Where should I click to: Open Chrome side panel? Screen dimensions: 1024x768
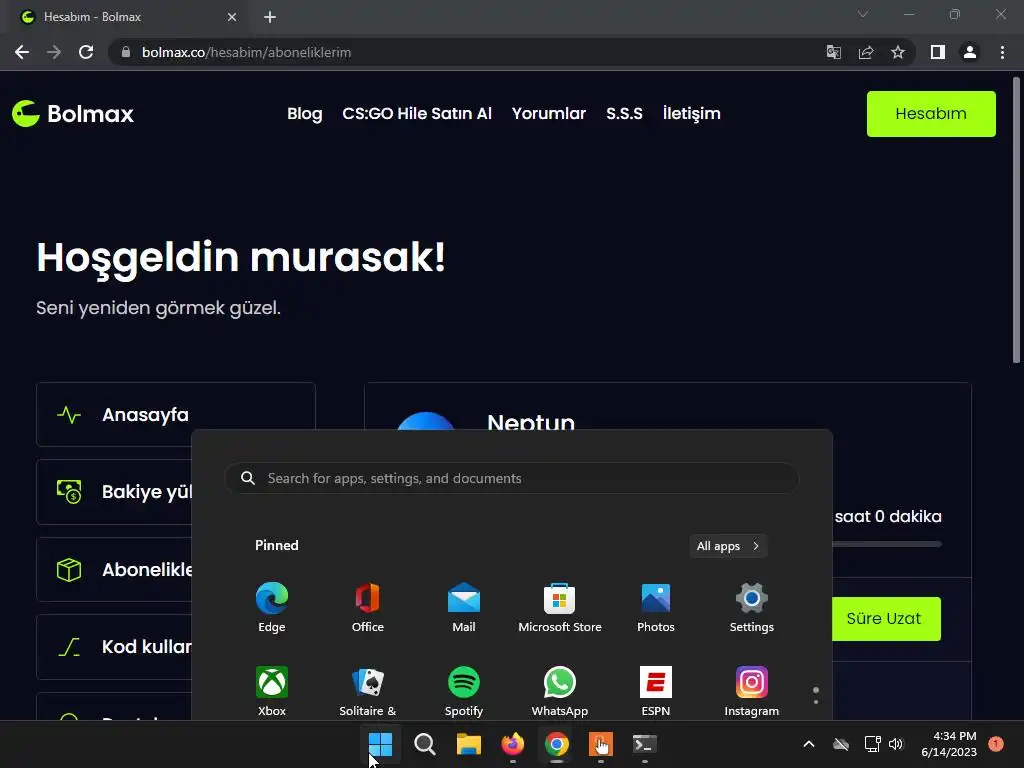coord(938,52)
